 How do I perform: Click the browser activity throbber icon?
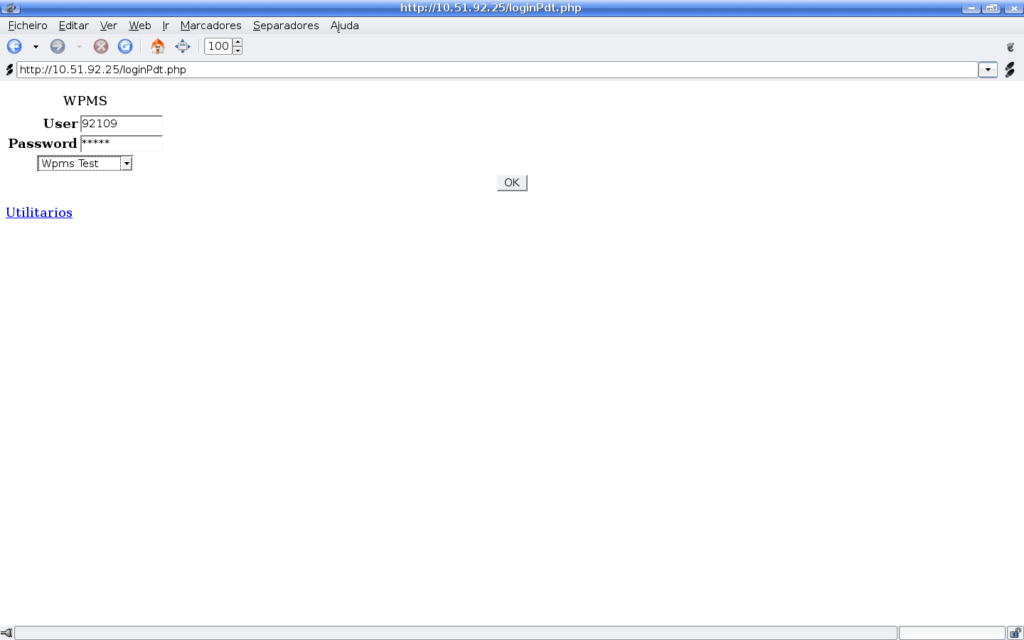click(1010, 47)
